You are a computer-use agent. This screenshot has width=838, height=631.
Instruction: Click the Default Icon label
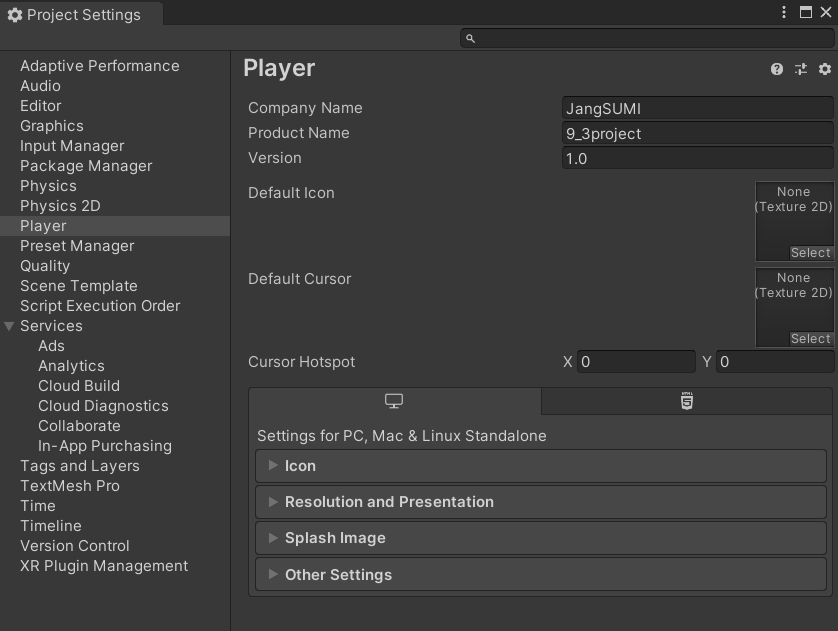(x=291, y=193)
